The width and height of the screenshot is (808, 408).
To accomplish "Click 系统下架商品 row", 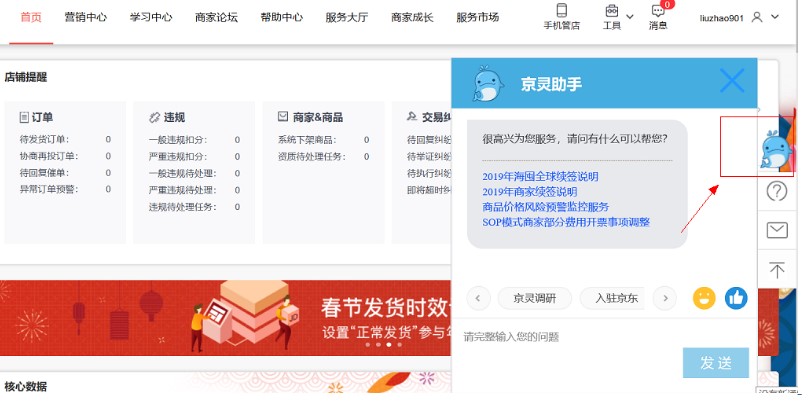I will click(324, 140).
